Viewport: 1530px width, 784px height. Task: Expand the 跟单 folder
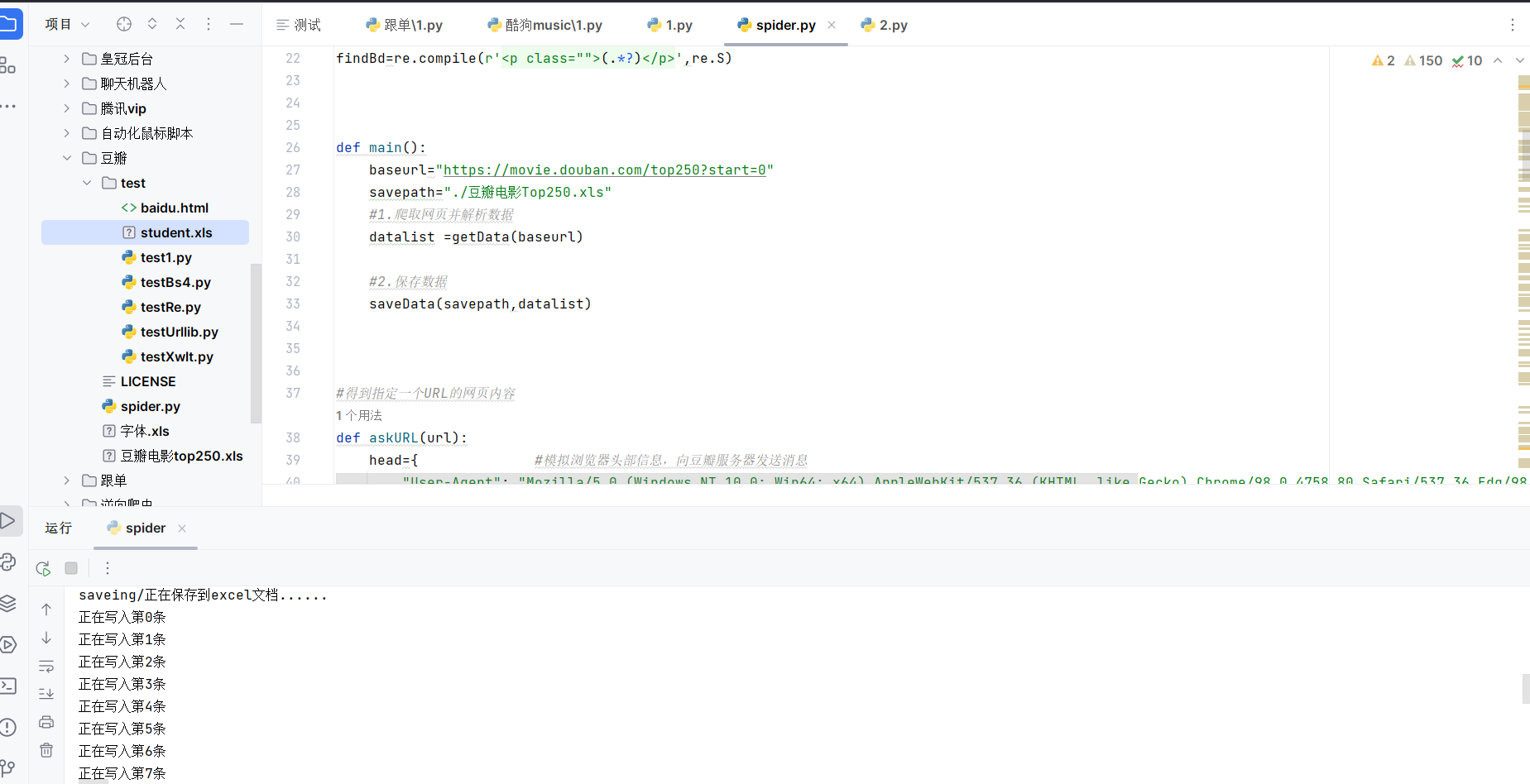[67, 480]
